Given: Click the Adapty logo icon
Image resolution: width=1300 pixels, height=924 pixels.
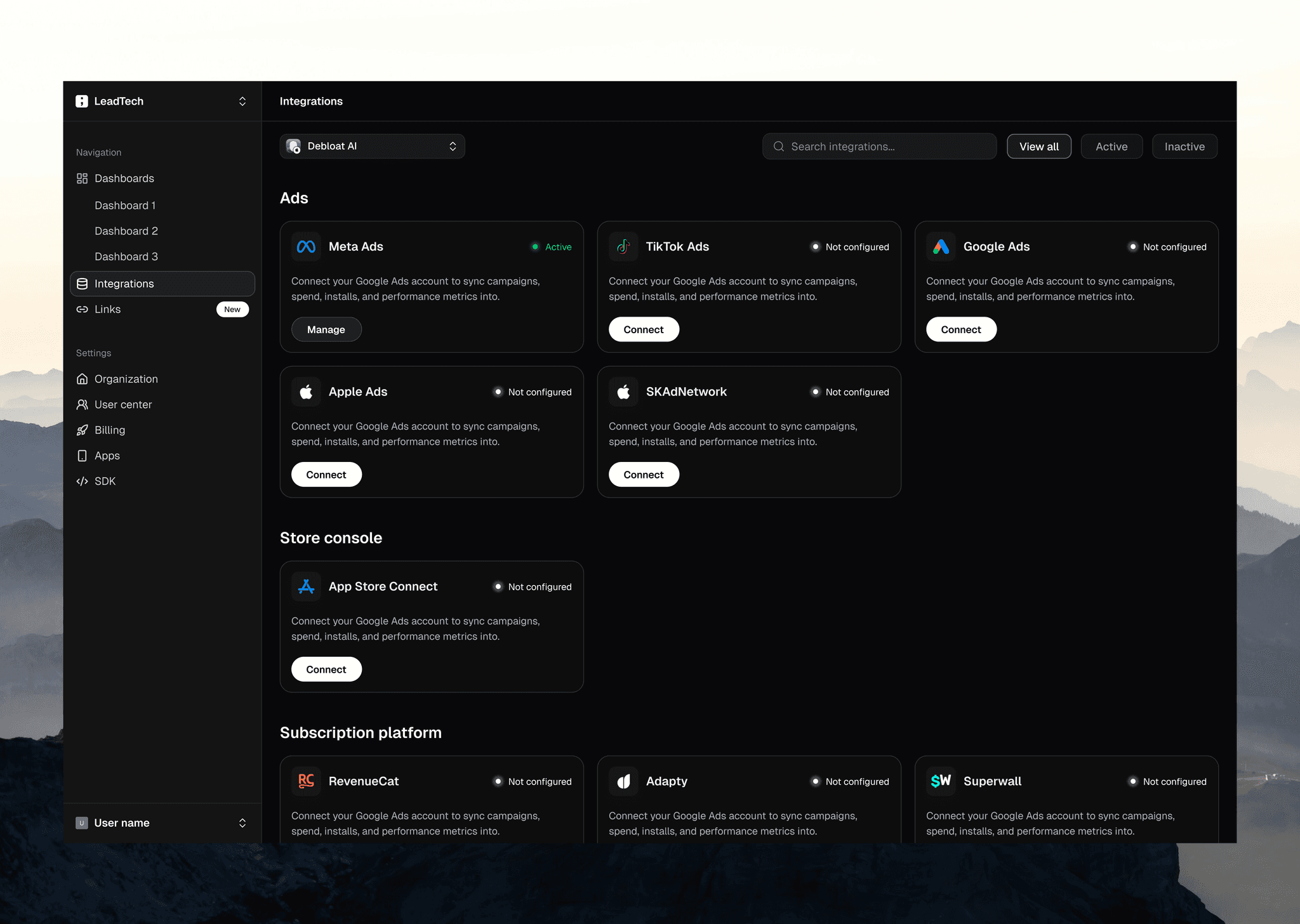Looking at the screenshot, I should pos(623,781).
